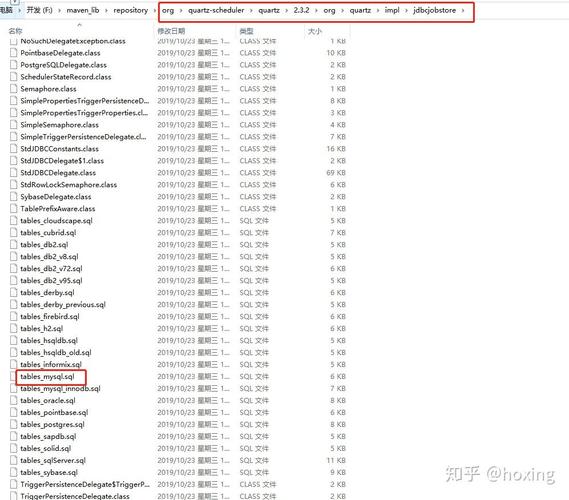Click the impl breadcrumb segment
The width and height of the screenshot is (569, 500).
392,10
